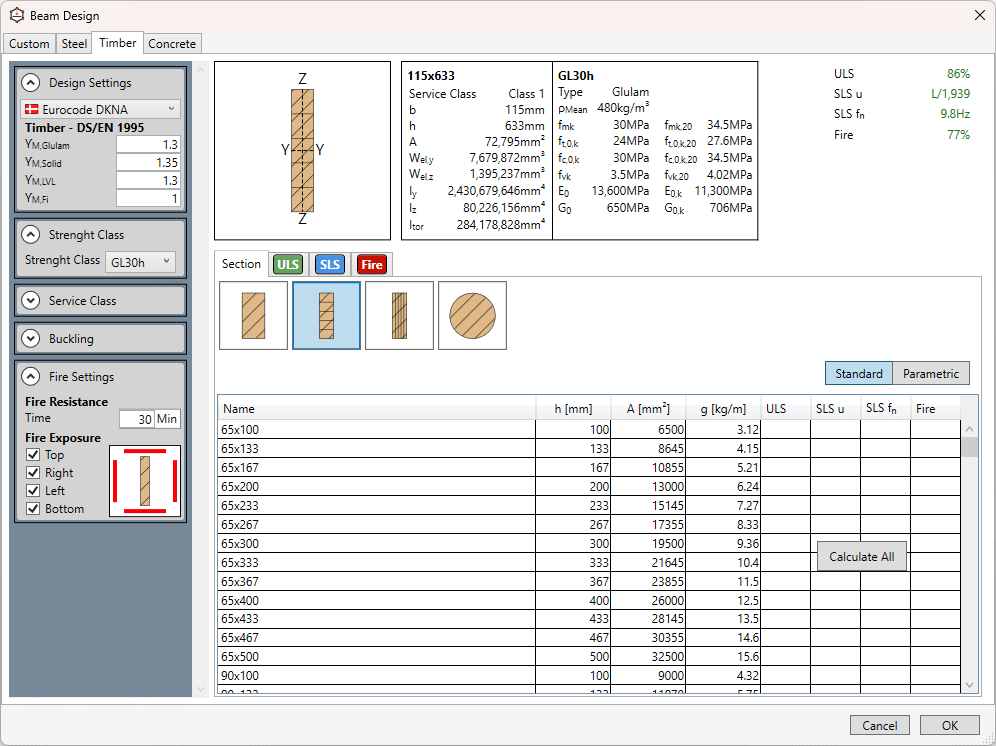Switch to the Concrete tab
The image size is (996, 746).
click(x=172, y=44)
